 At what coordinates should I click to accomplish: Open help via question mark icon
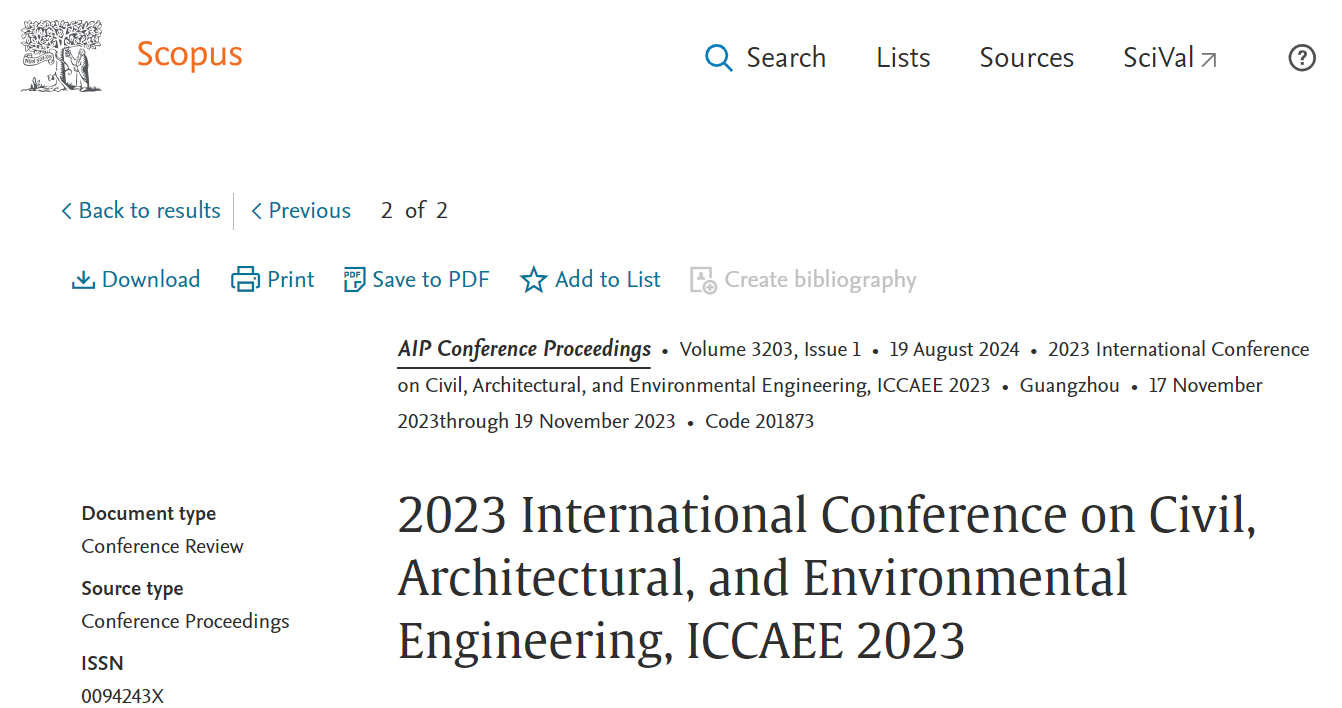tap(1301, 58)
